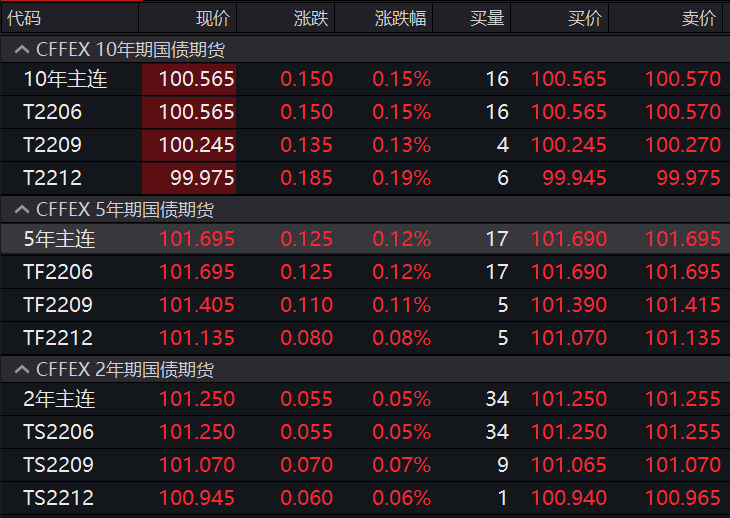
Task: Collapse the CFFEX 2年期国债期货 group
Action: tap(20, 370)
